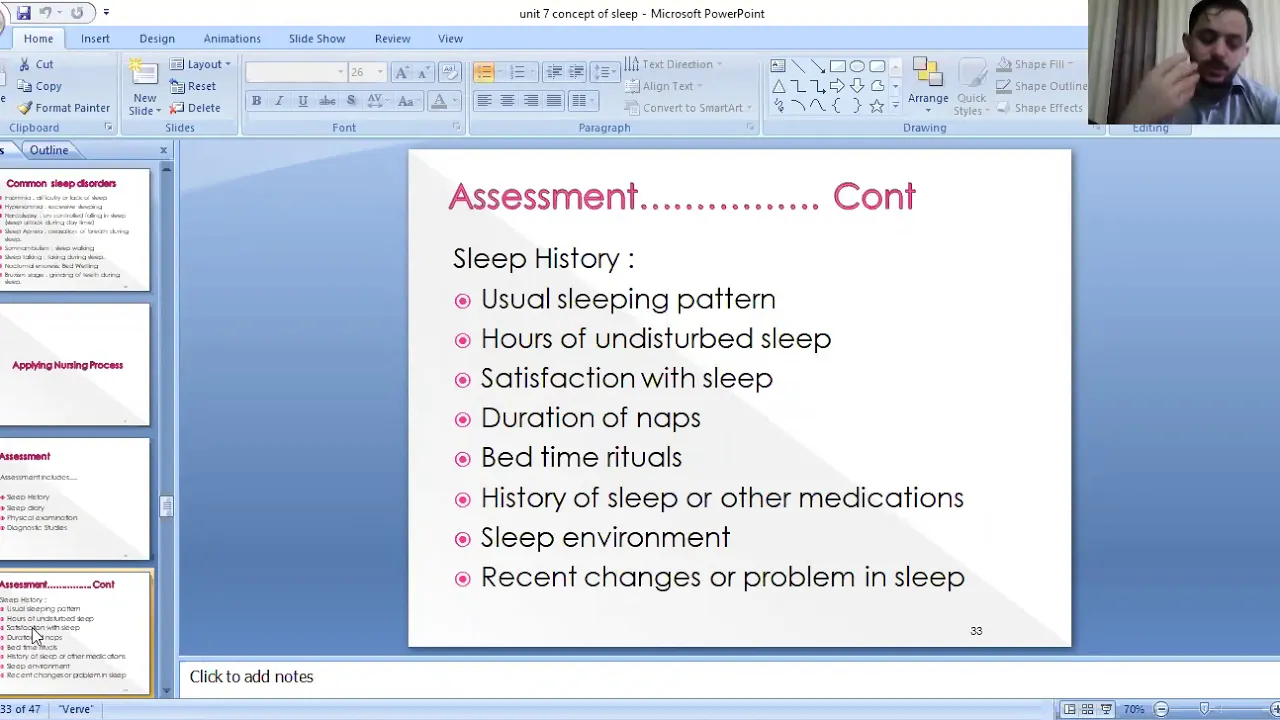The width and height of the screenshot is (1280, 720).
Task: Center the text
Action: 507,101
